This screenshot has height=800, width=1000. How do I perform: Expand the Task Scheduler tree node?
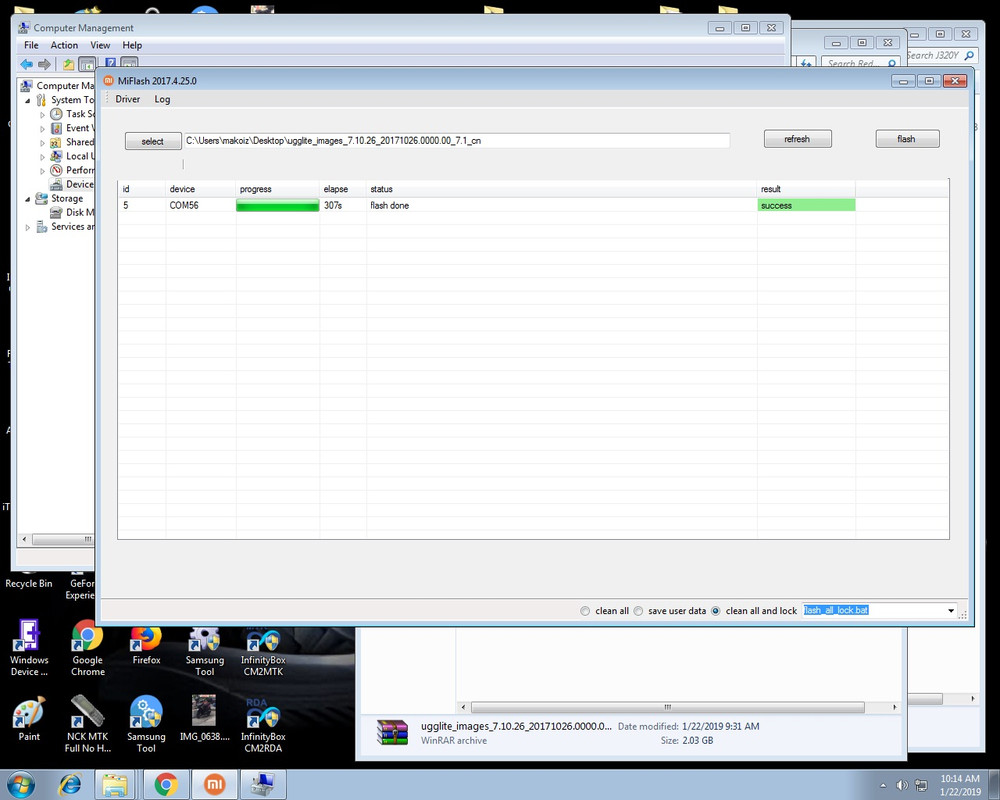click(x=43, y=115)
